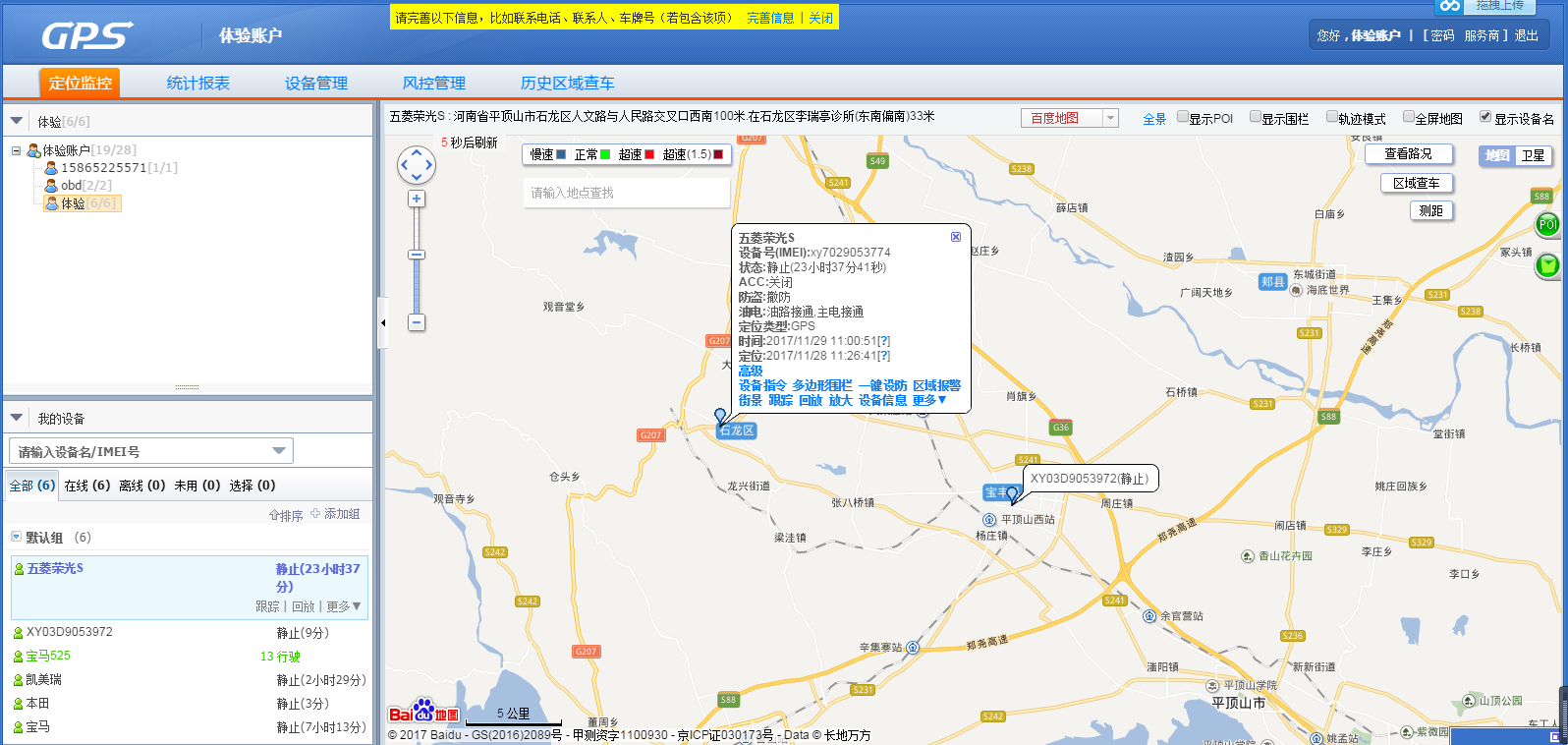Switch to the 统计报表 tab
The image size is (1568, 745).
point(197,84)
